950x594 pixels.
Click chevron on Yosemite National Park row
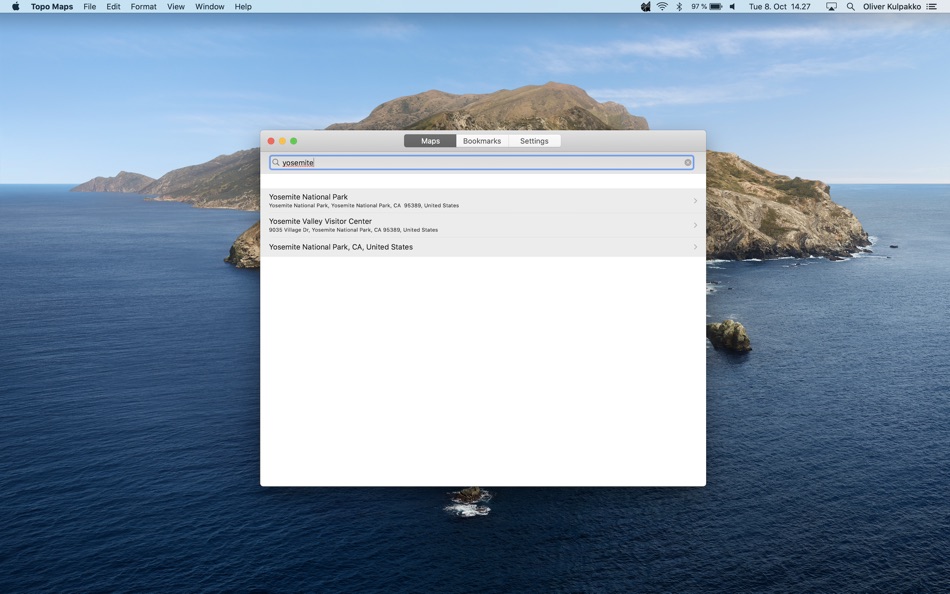click(x=695, y=201)
